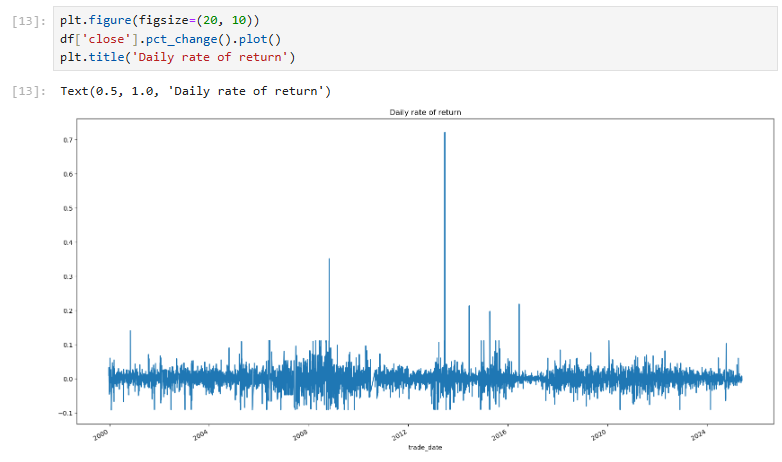Click the tallest spike peak near 0.7
The width and height of the screenshot is (782, 462).
444,134
